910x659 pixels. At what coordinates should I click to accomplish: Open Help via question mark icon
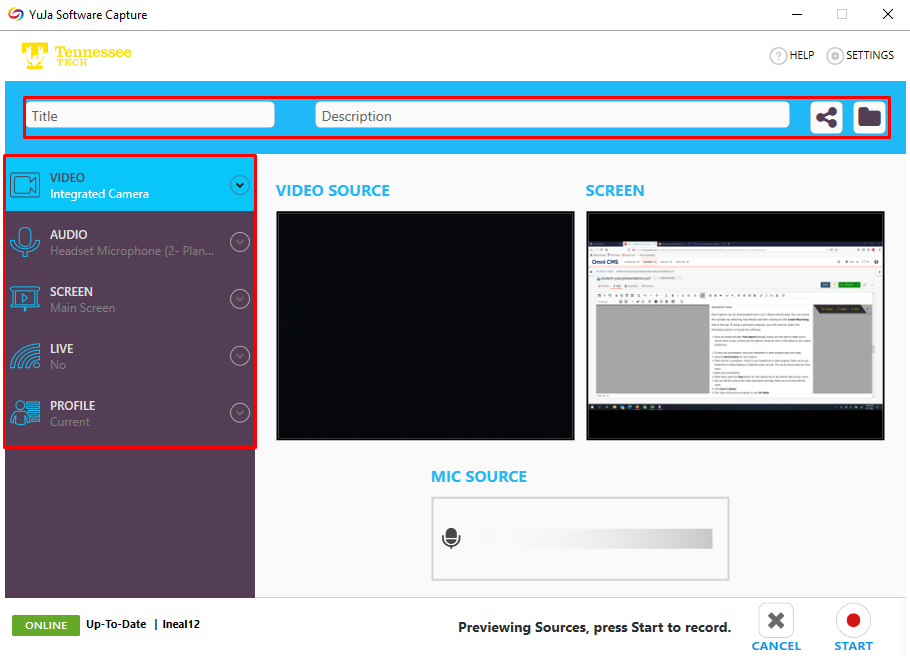pos(778,56)
